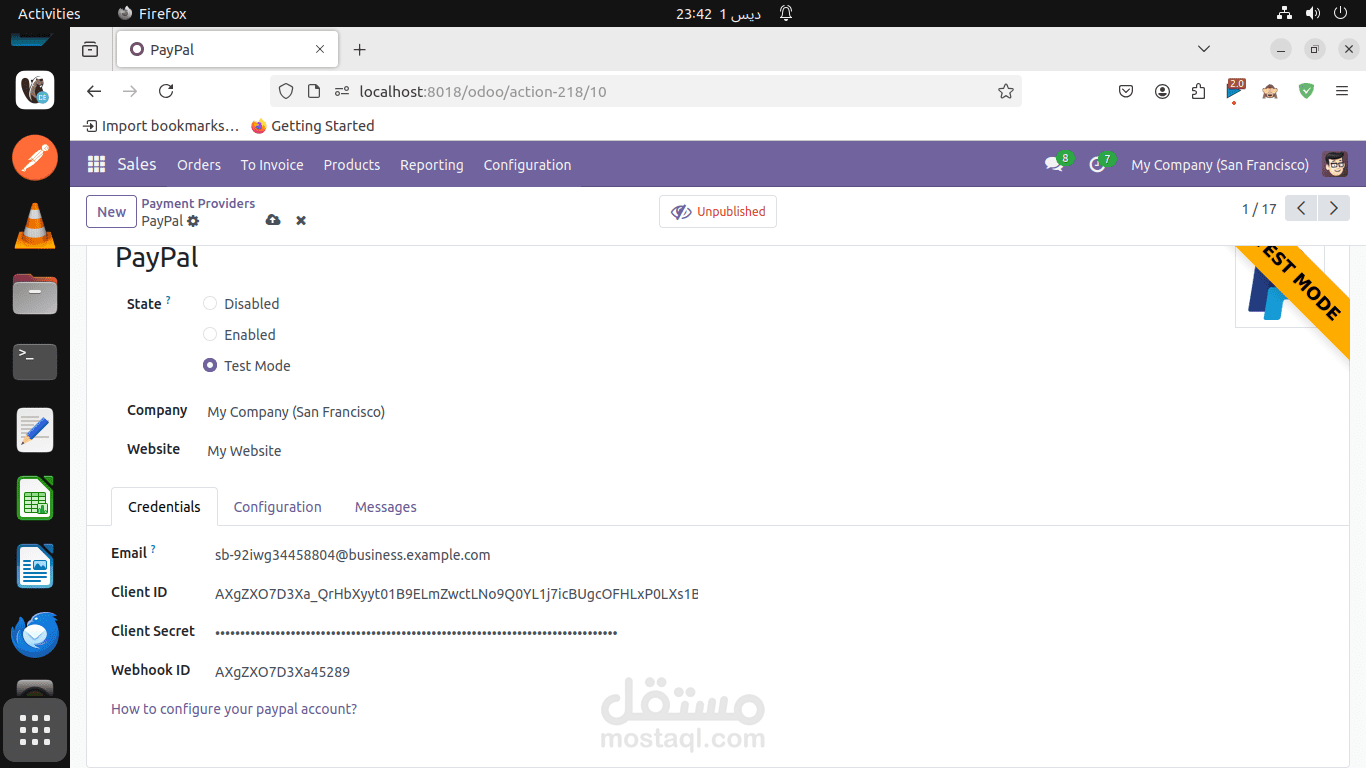
Task: Click the New record button
Action: 111,211
